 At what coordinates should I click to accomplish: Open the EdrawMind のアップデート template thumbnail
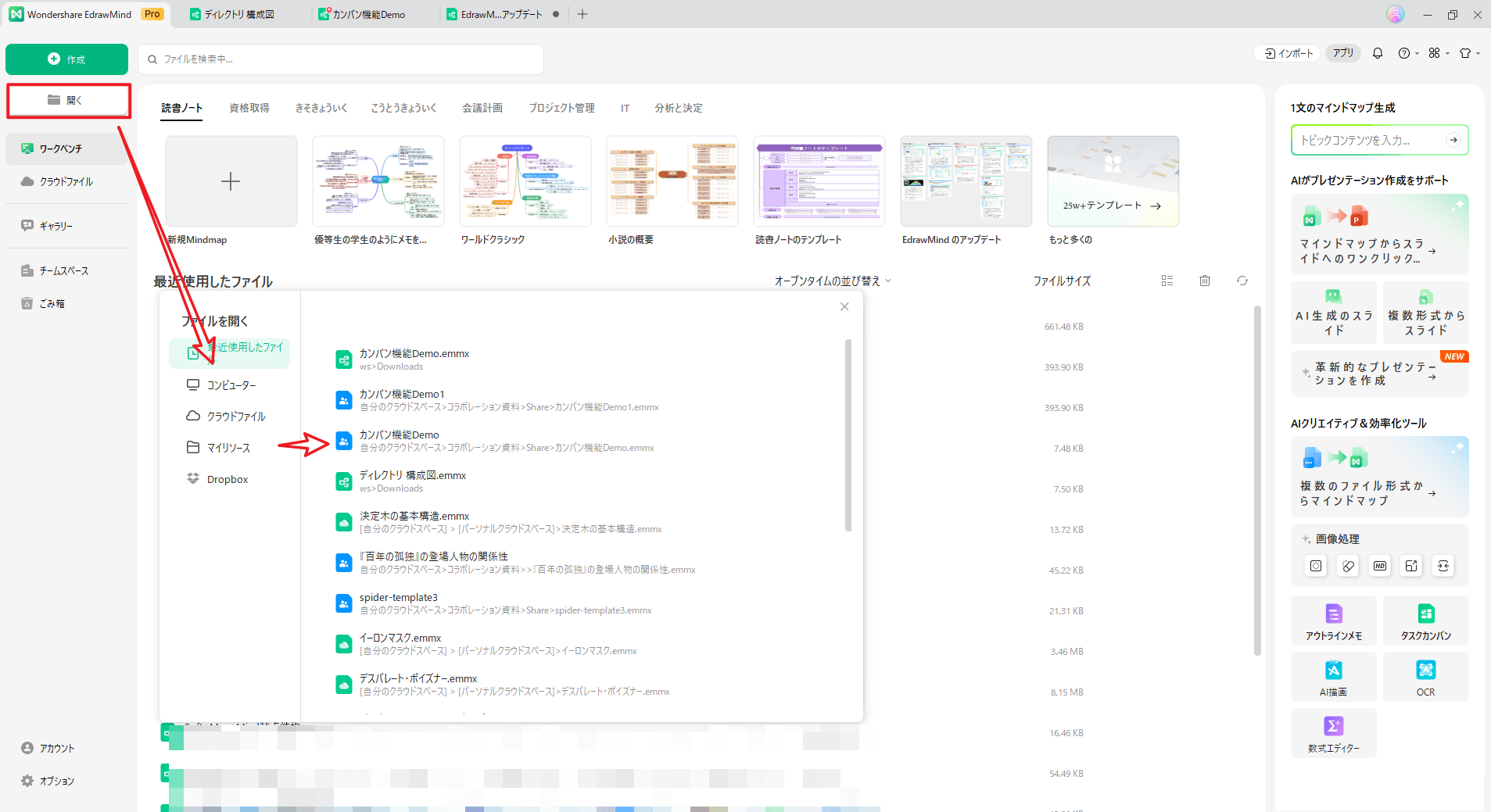966,181
